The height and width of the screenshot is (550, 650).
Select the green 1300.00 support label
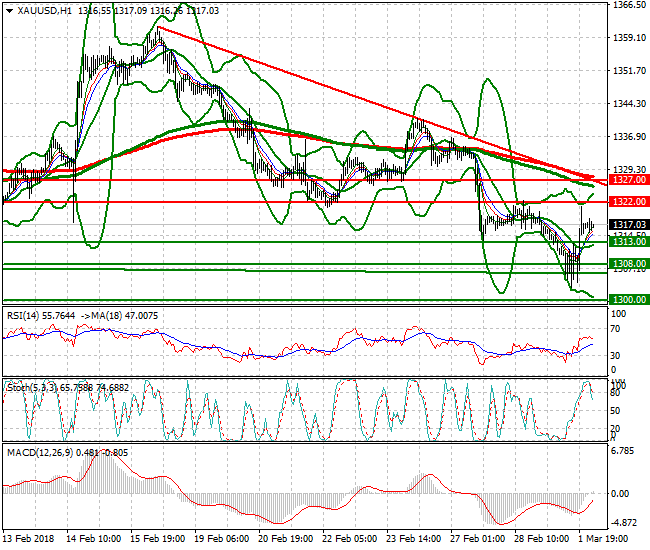629,300
